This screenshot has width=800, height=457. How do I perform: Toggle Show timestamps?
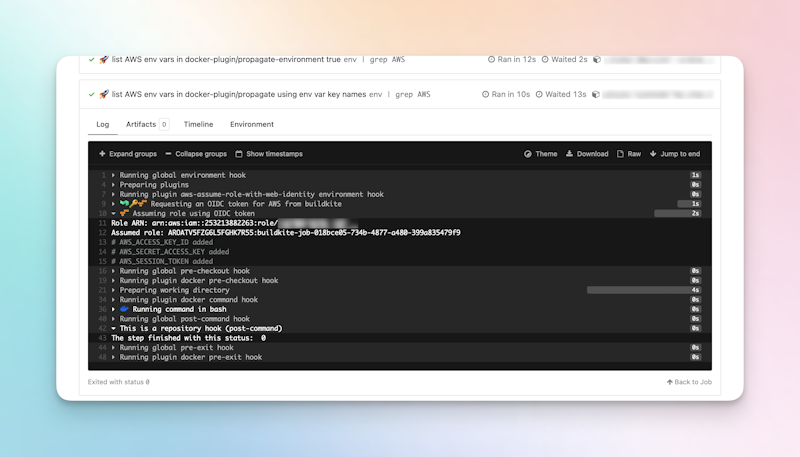[269, 154]
